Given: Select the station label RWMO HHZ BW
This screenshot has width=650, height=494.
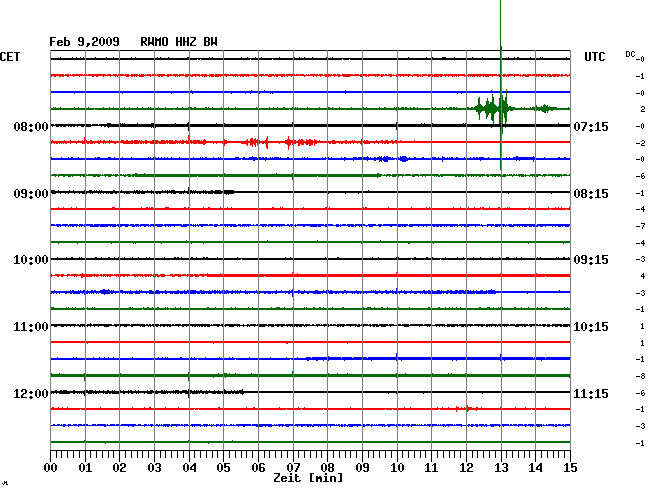Looking at the screenshot, I should coord(179,42).
